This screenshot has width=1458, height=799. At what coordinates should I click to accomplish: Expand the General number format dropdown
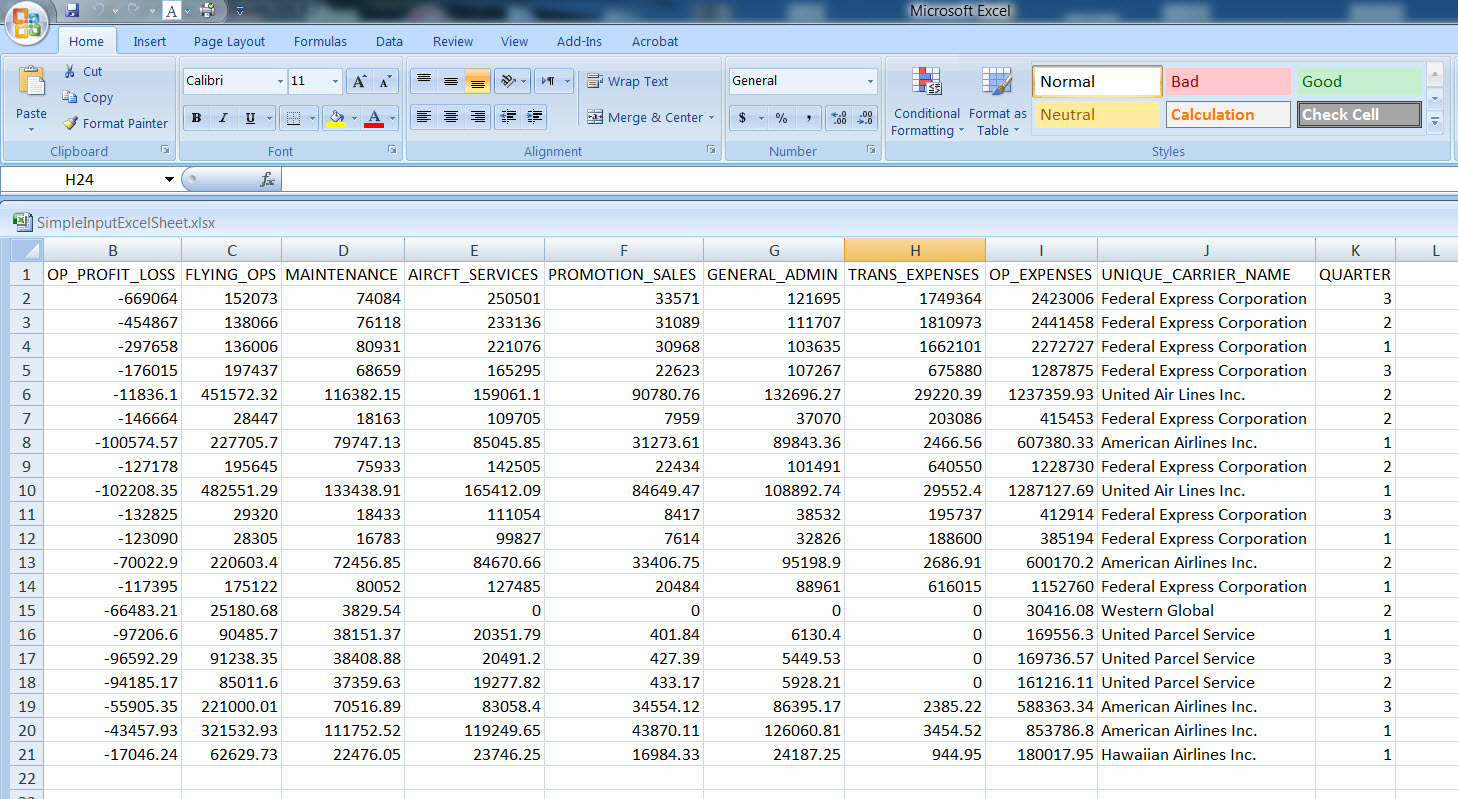tap(869, 81)
